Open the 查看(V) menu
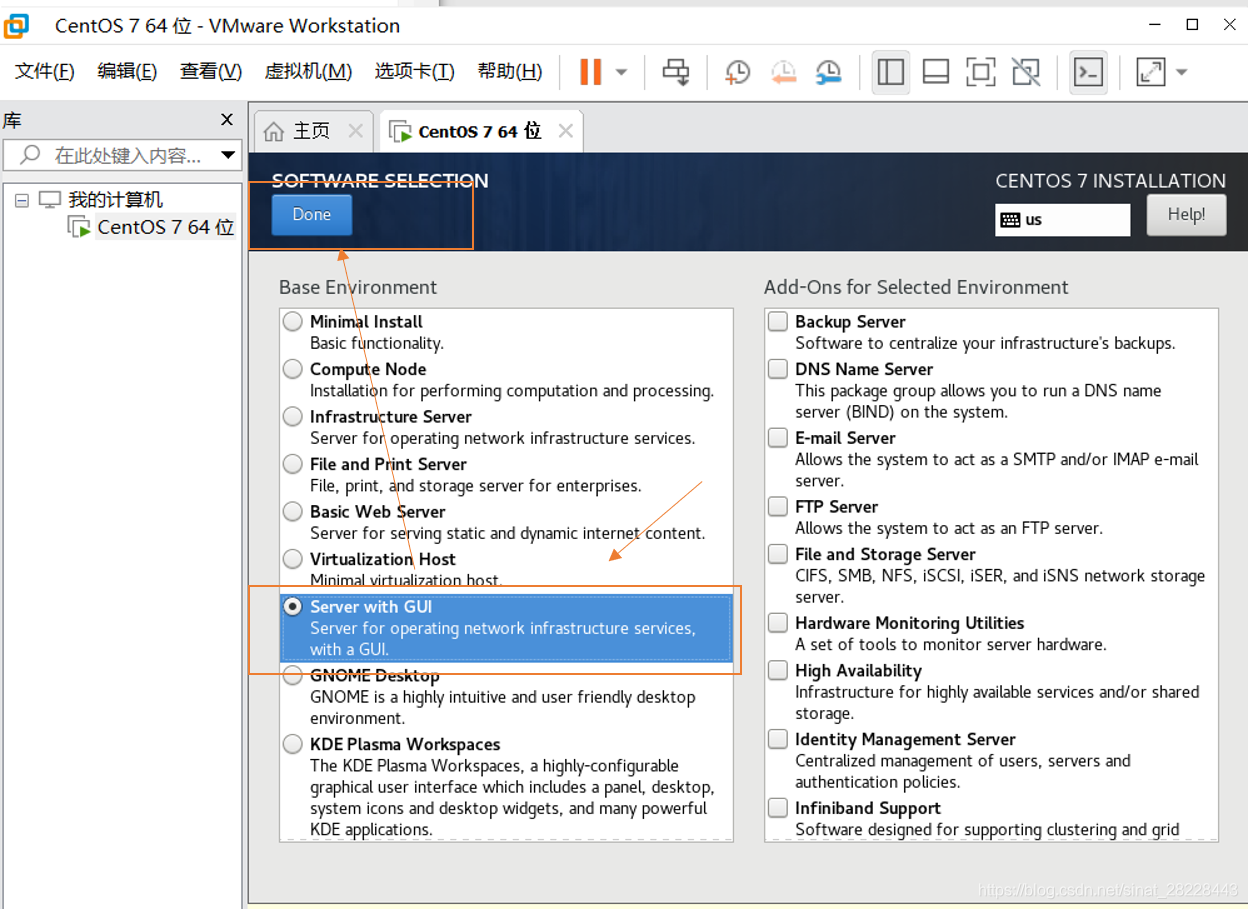This screenshot has width=1248, height=909. pos(210,71)
